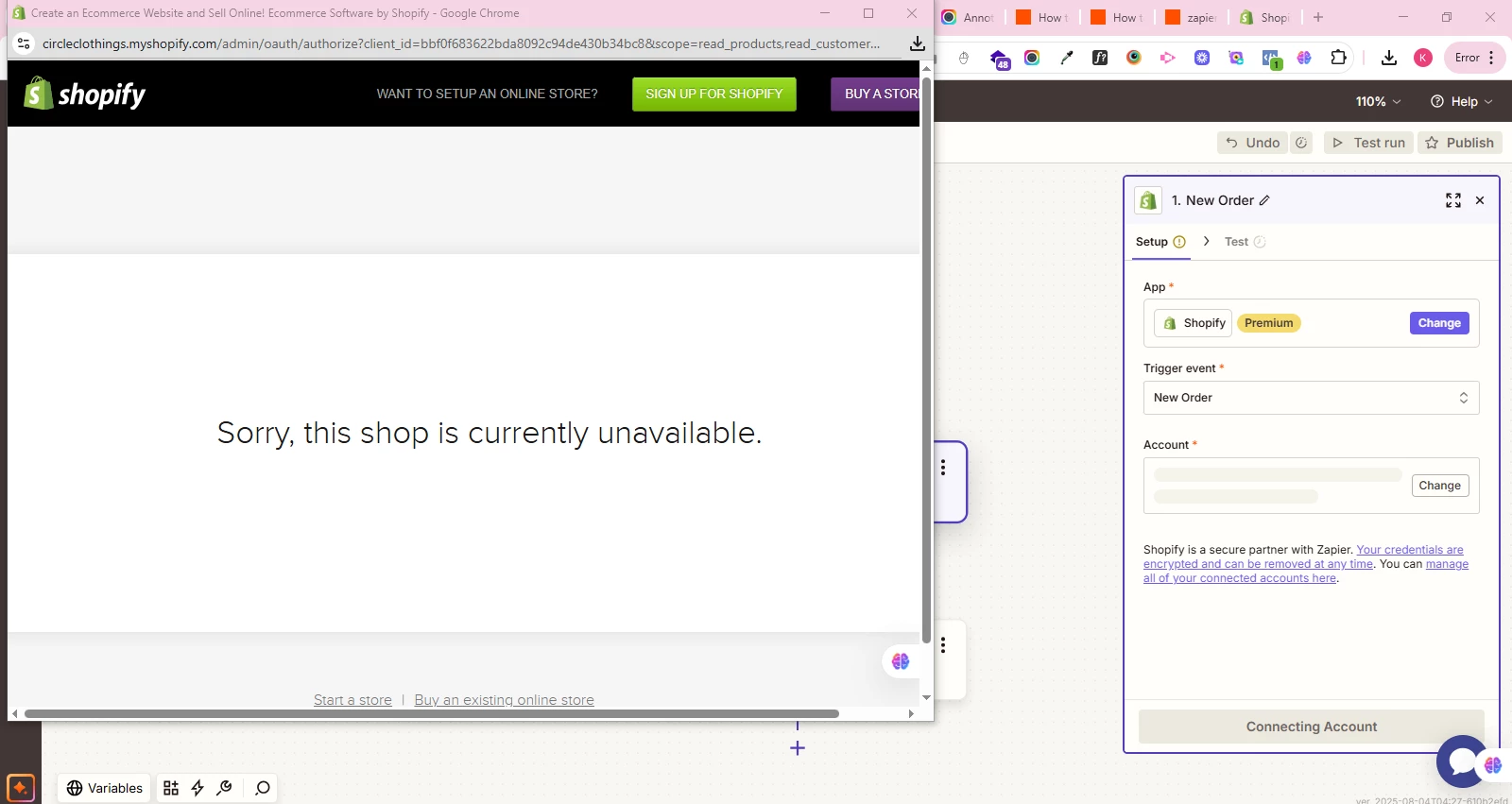Click the Error menu button in Chrome
Screen dimensions: 1512x804
pyautogui.click(x=1474, y=58)
